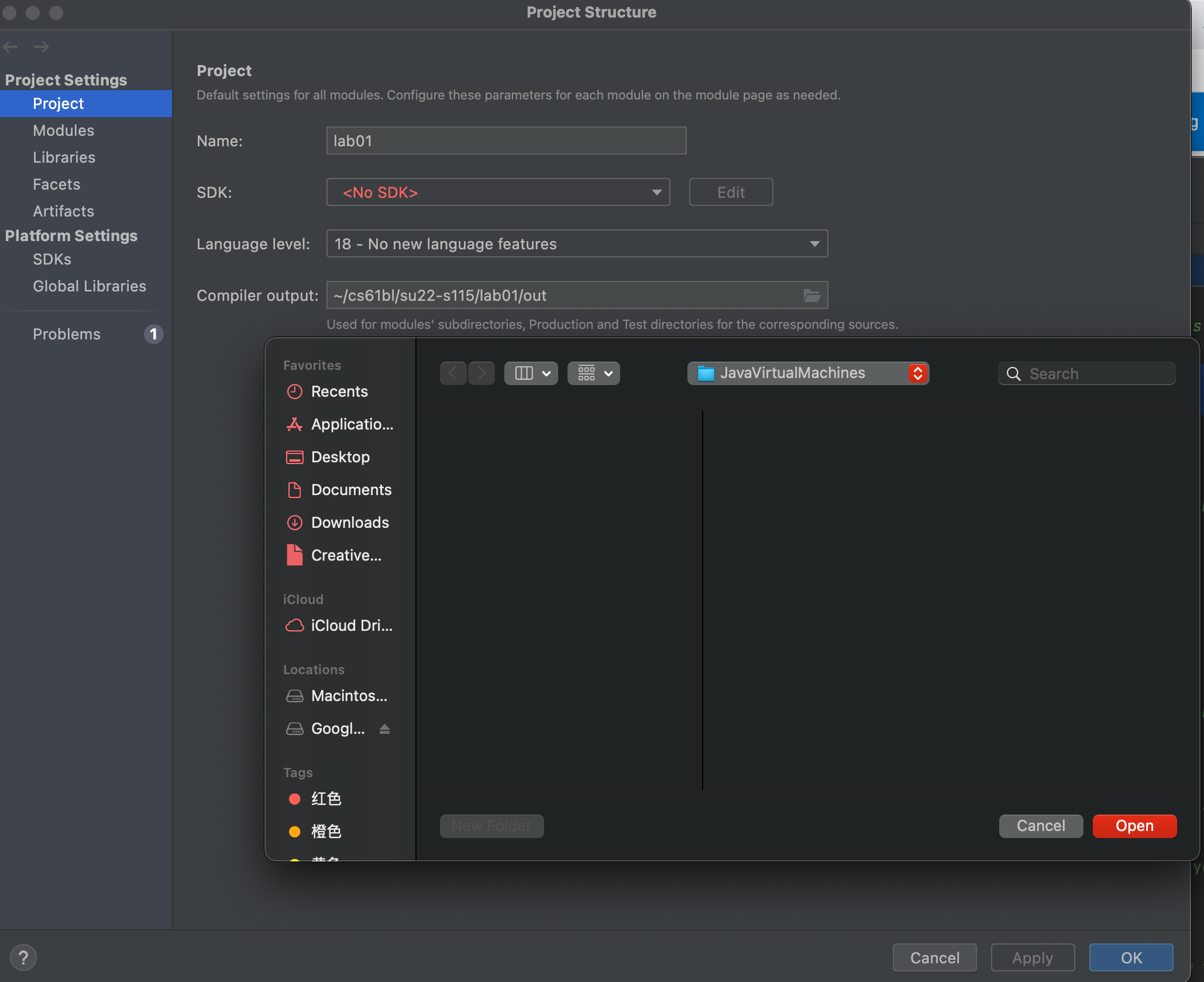Image resolution: width=1204 pixels, height=982 pixels.
Task: Click the file dialog back chevron
Action: pyautogui.click(x=453, y=373)
